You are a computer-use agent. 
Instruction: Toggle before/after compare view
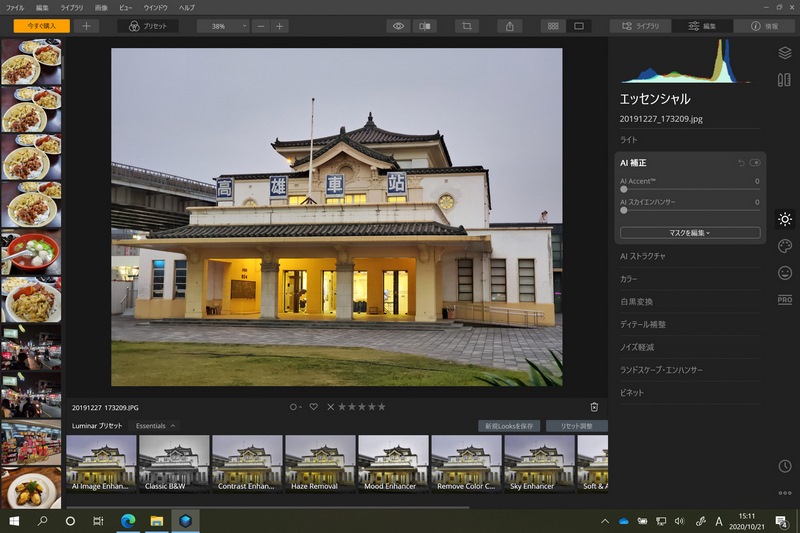[x=424, y=26]
